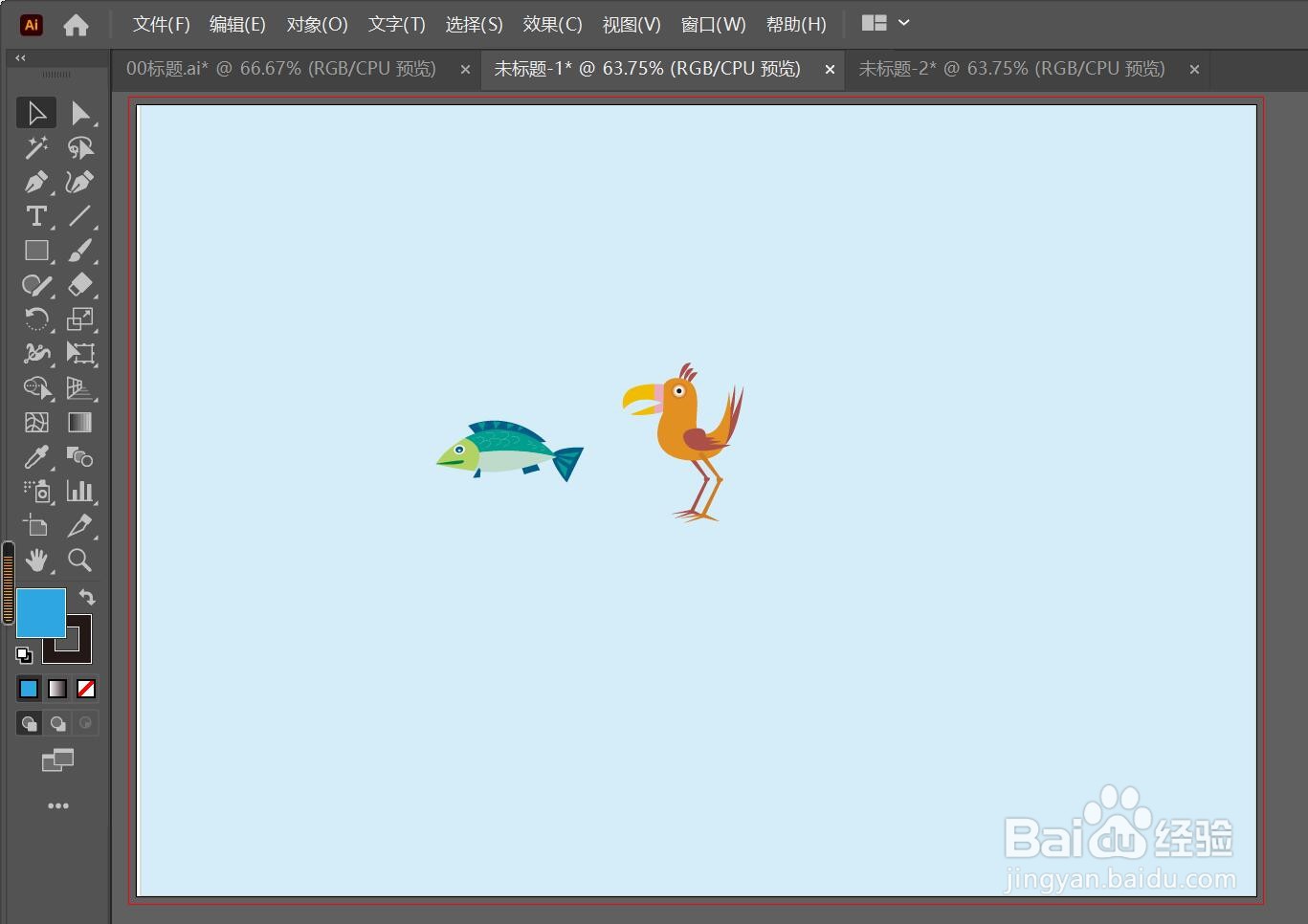The height and width of the screenshot is (924, 1308).
Task: Change the screen mode
Action: pyautogui.click(x=57, y=761)
